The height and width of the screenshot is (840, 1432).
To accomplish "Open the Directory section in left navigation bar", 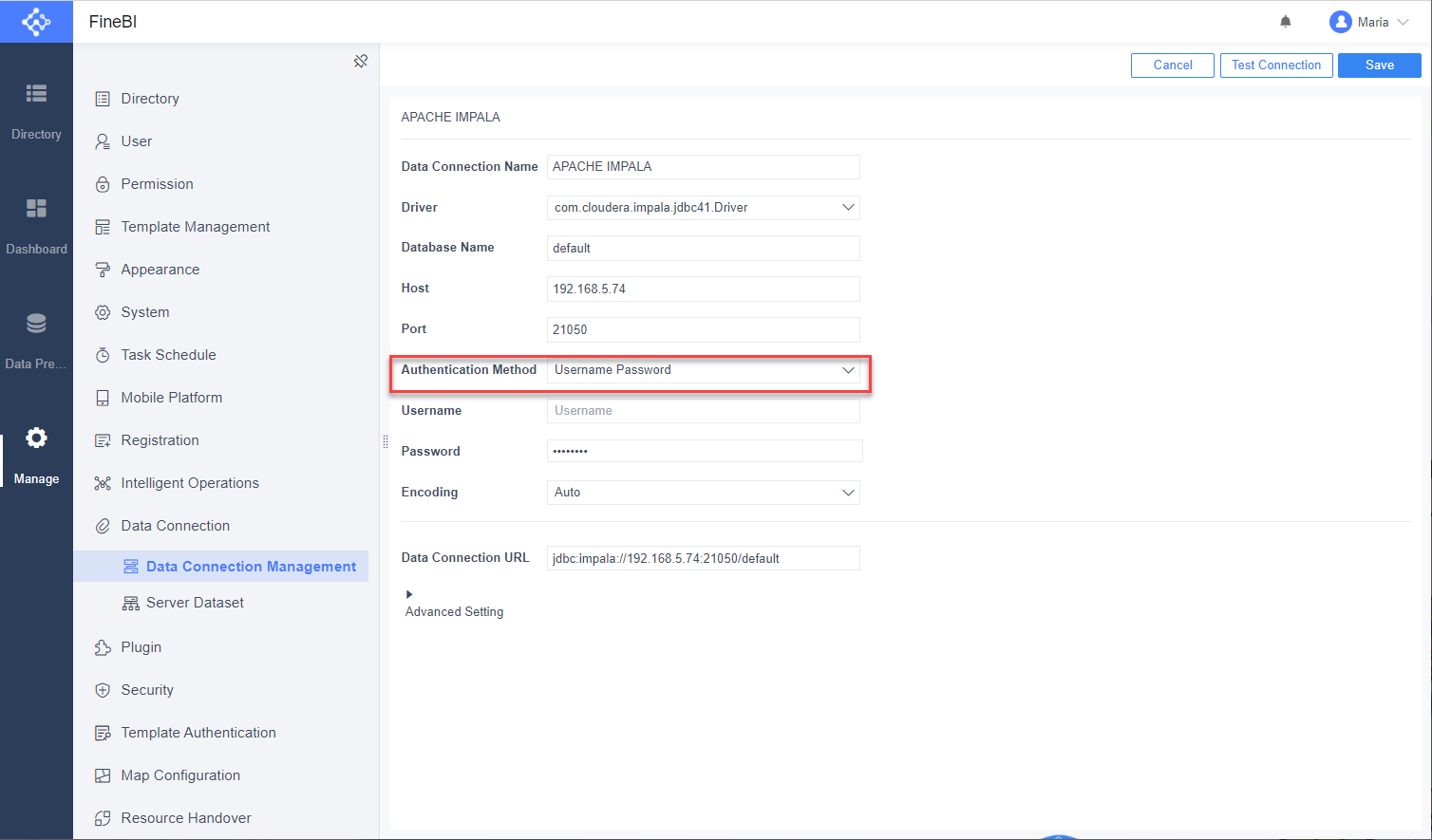I will pyautogui.click(x=36, y=112).
